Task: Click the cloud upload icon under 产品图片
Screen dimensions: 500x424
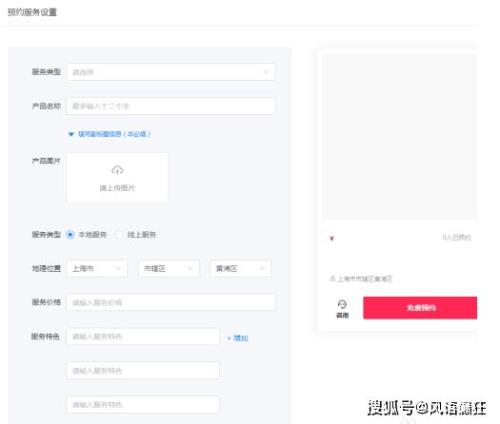Action: click(x=117, y=170)
